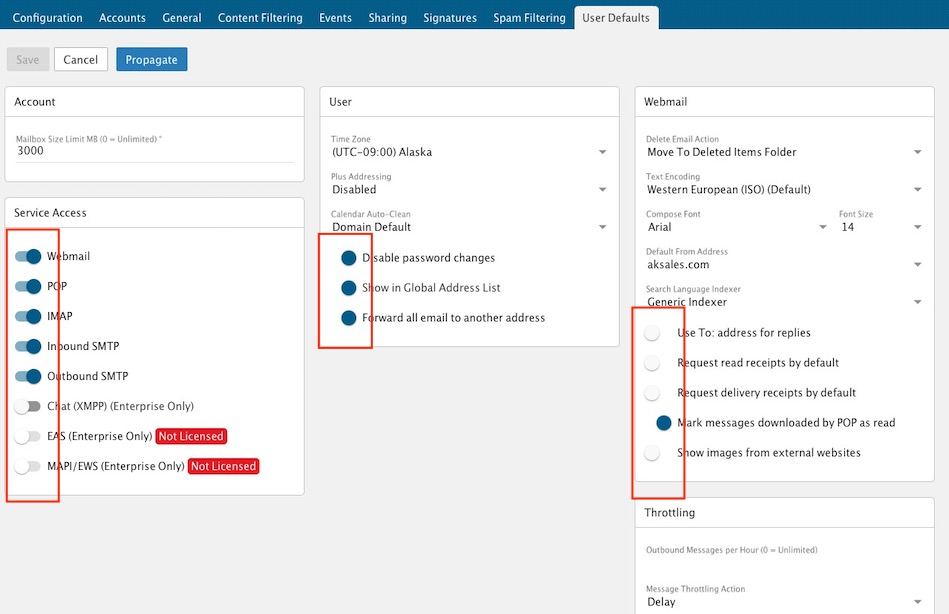The image size is (949, 614).
Task: Toggle Inbound SMTP access
Action: click(28, 347)
